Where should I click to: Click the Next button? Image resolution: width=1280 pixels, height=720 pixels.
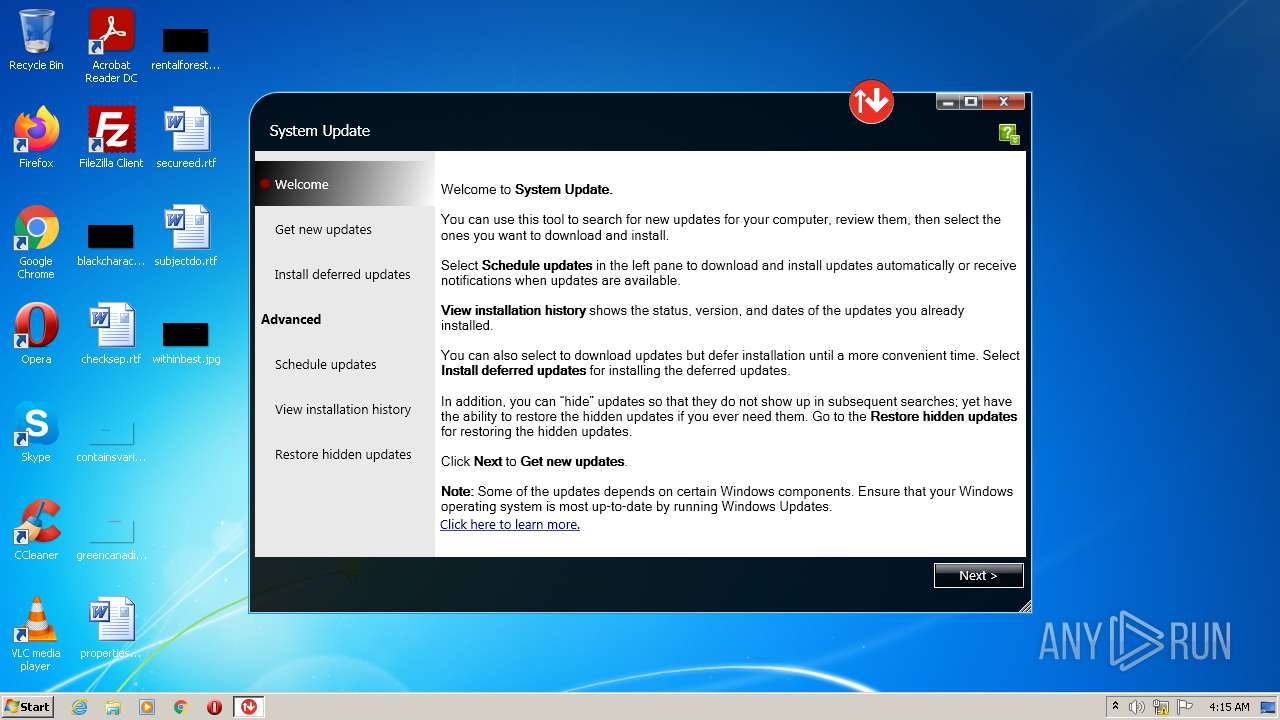coord(978,575)
